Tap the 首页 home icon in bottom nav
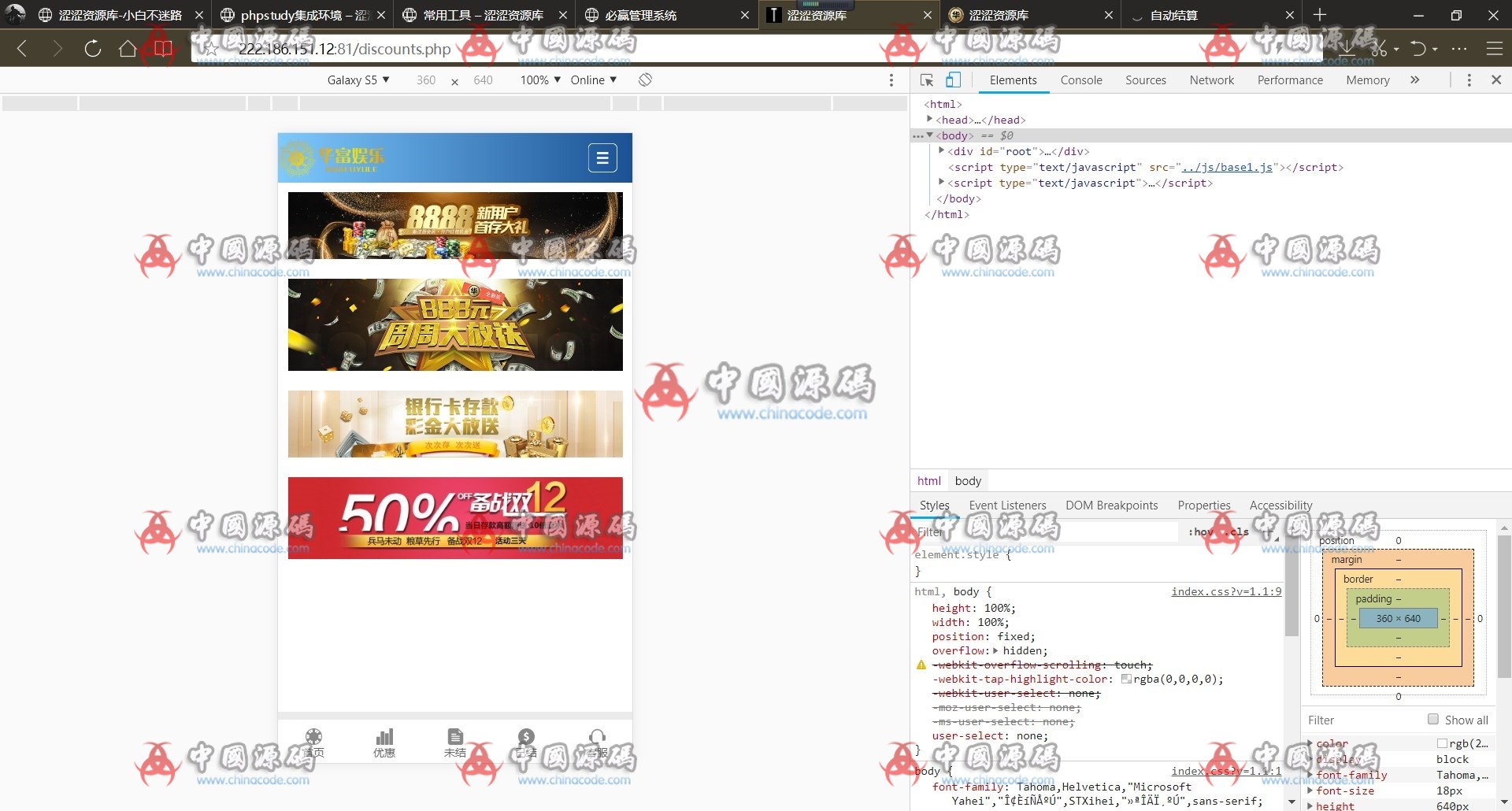Image resolution: width=1512 pixels, height=811 pixels. click(313, 742)
